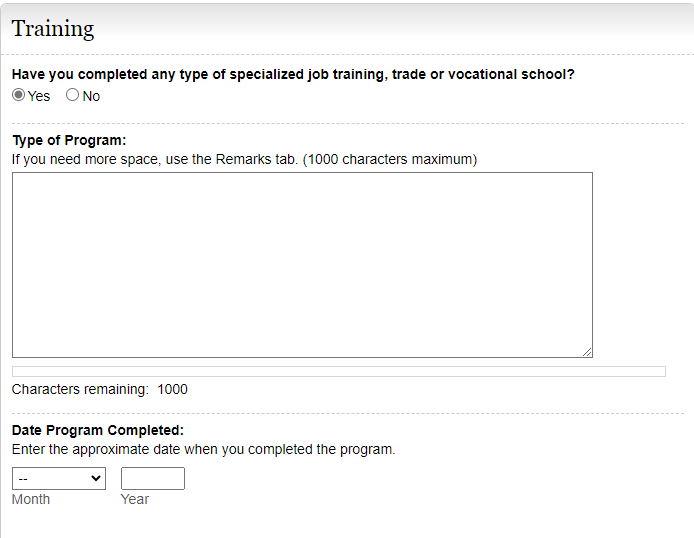Click the "Date Program Completed:" label

pyautogui.click(x=98, y=431)
